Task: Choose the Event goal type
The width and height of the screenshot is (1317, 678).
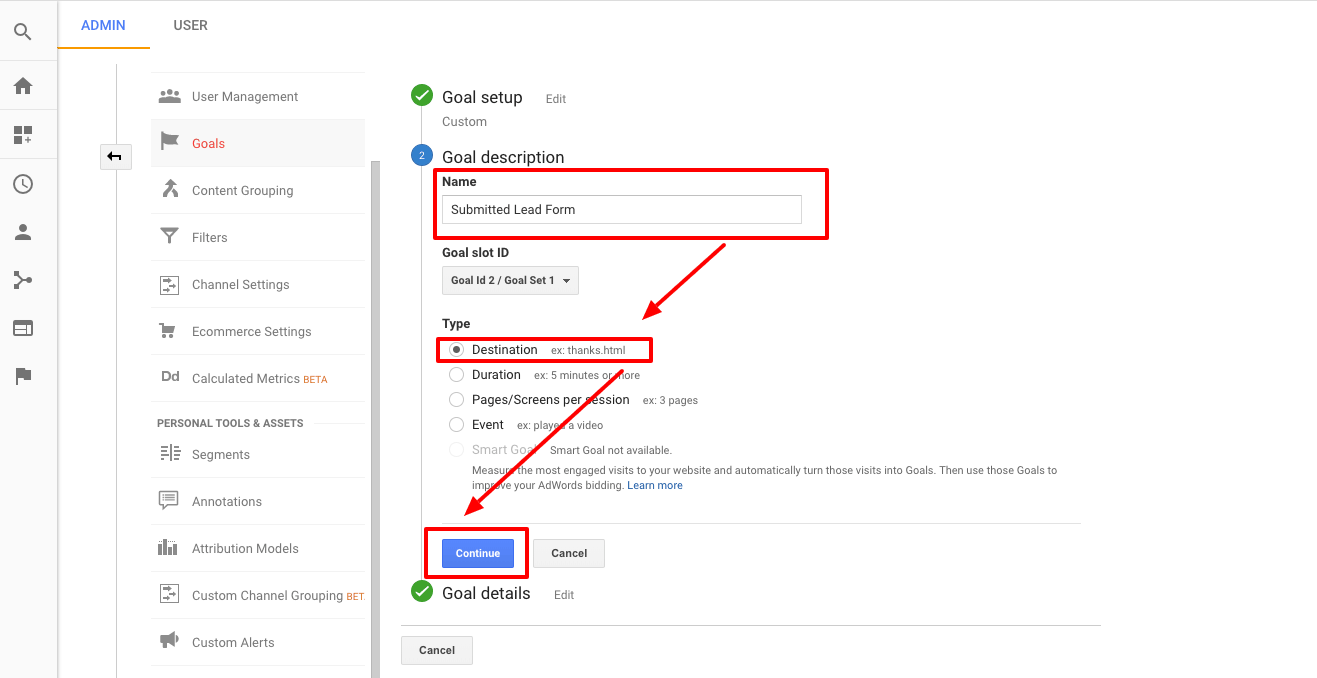Action: point(456,424)
